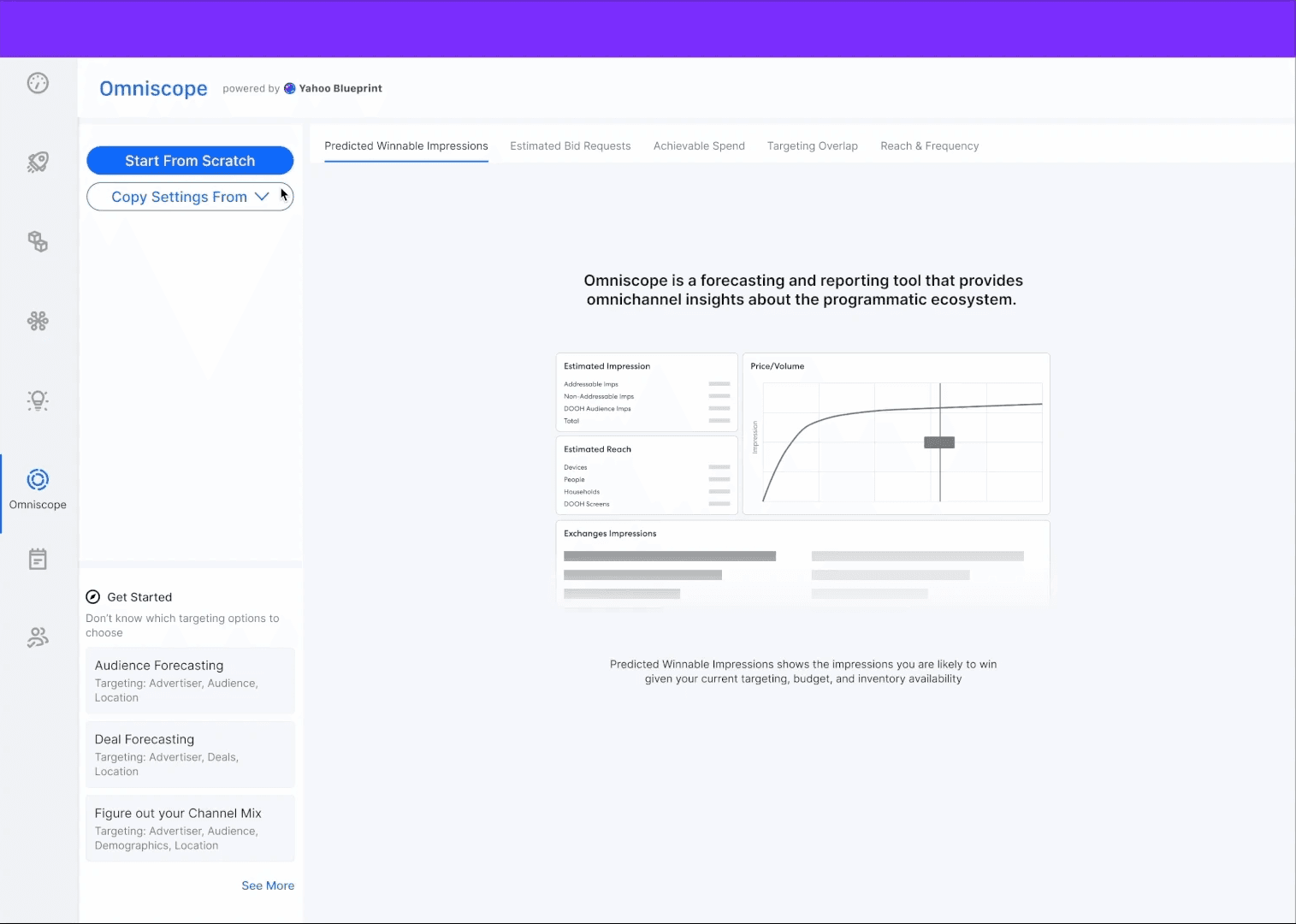Choose the Deal Forecasting card
Viewport: 1296px width, 924px height.
(190, 755)
